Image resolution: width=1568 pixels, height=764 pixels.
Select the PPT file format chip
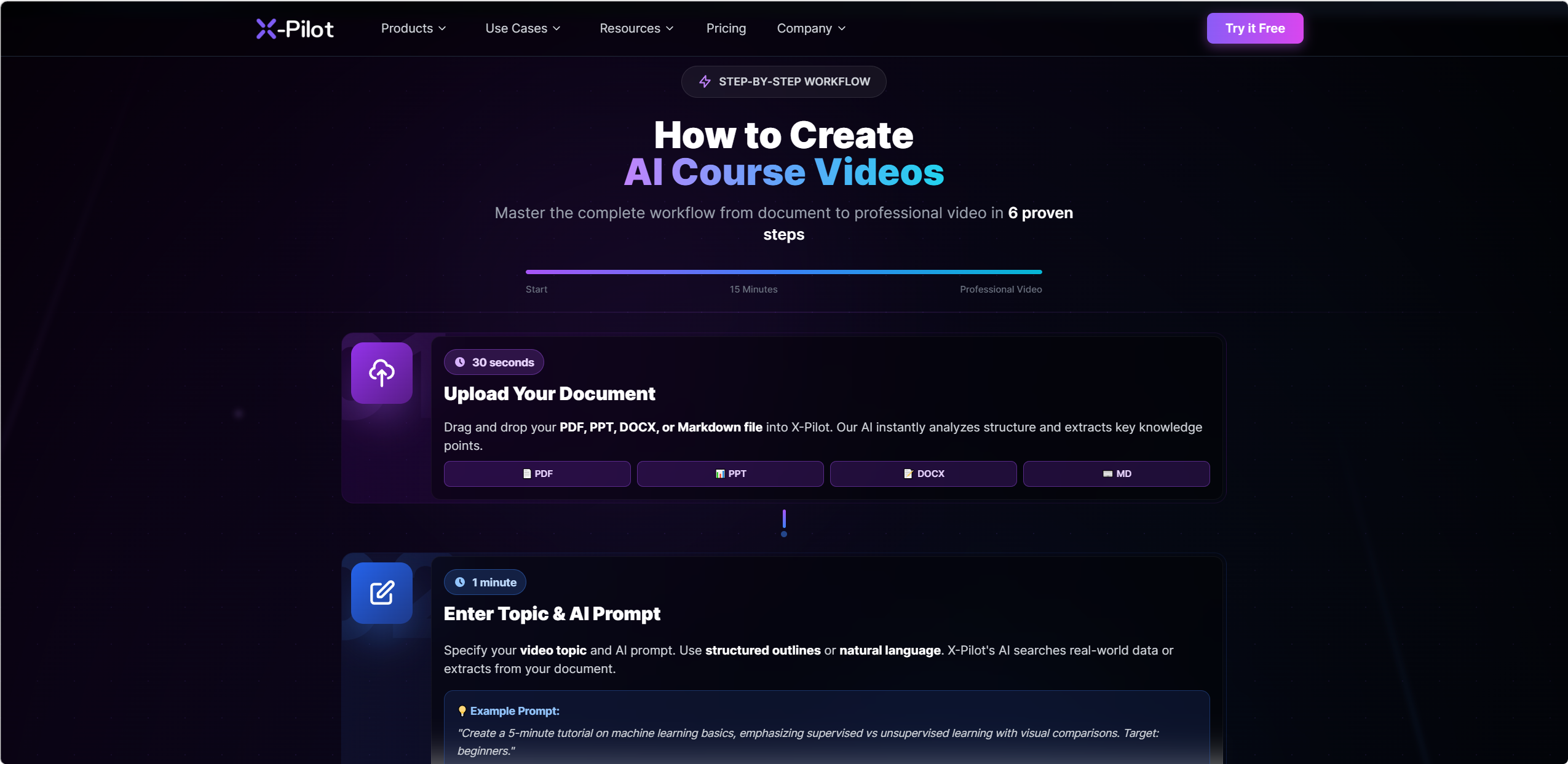[730, 473]
